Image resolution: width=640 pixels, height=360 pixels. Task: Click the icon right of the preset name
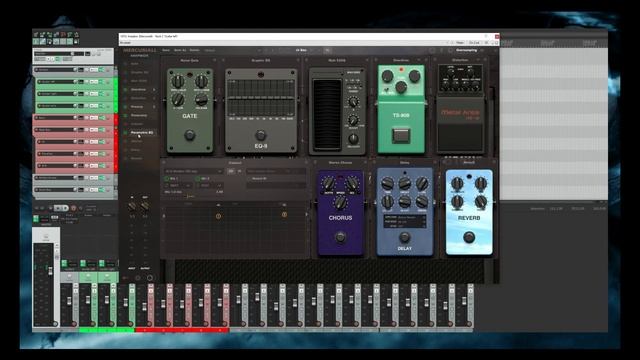327,50
